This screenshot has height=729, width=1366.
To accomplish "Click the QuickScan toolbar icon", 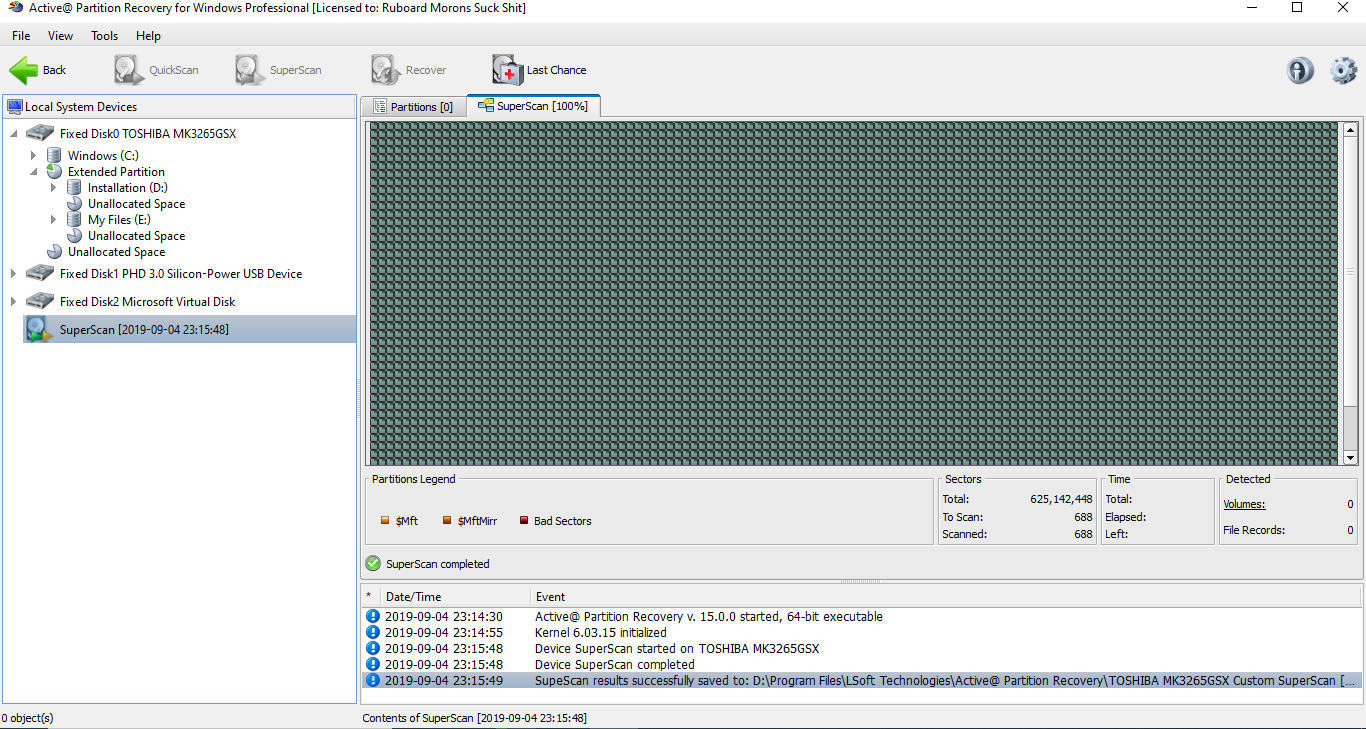I will 129,70.
